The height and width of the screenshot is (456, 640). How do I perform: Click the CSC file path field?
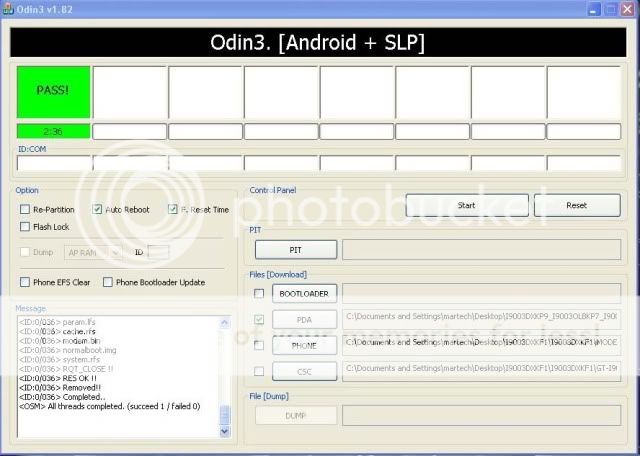coord(482,371)
